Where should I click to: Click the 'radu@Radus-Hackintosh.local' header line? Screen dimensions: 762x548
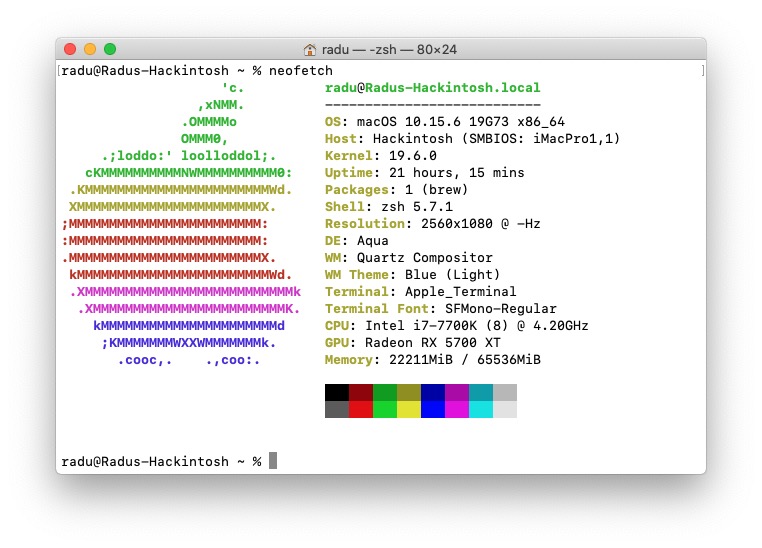433,88
